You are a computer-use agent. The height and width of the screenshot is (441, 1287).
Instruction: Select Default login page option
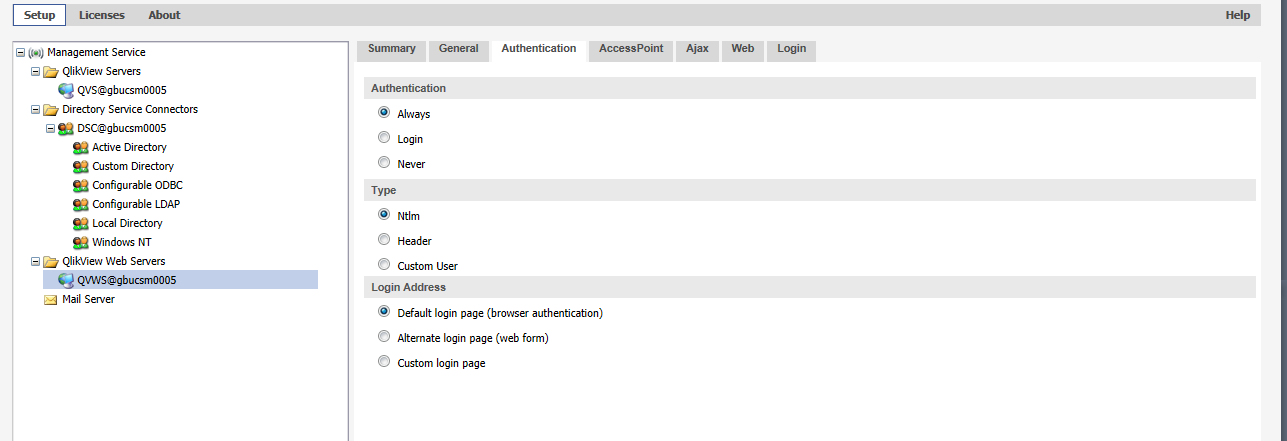[x=384, y=312]
